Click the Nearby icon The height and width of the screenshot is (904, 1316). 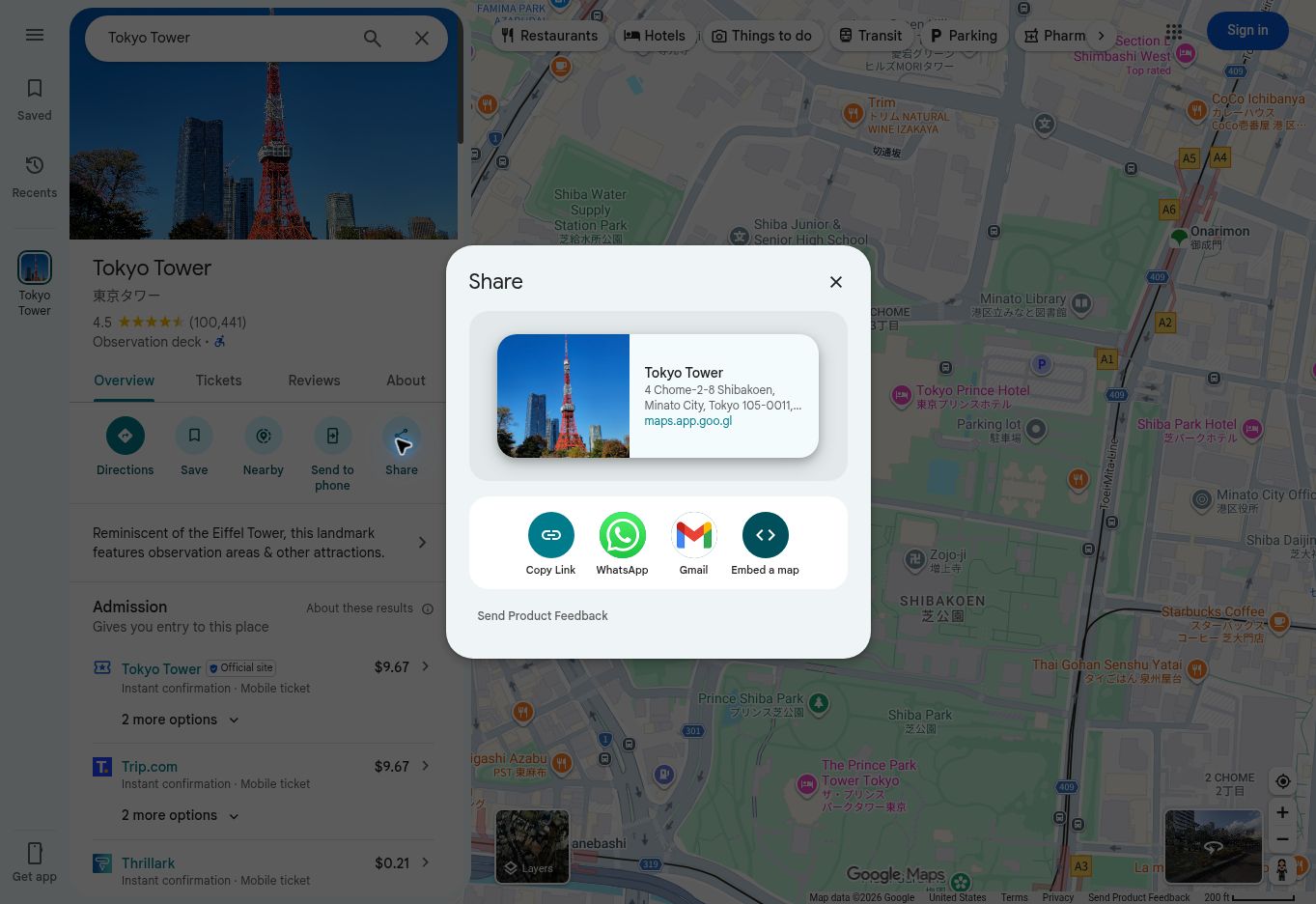tap(264, 436)
